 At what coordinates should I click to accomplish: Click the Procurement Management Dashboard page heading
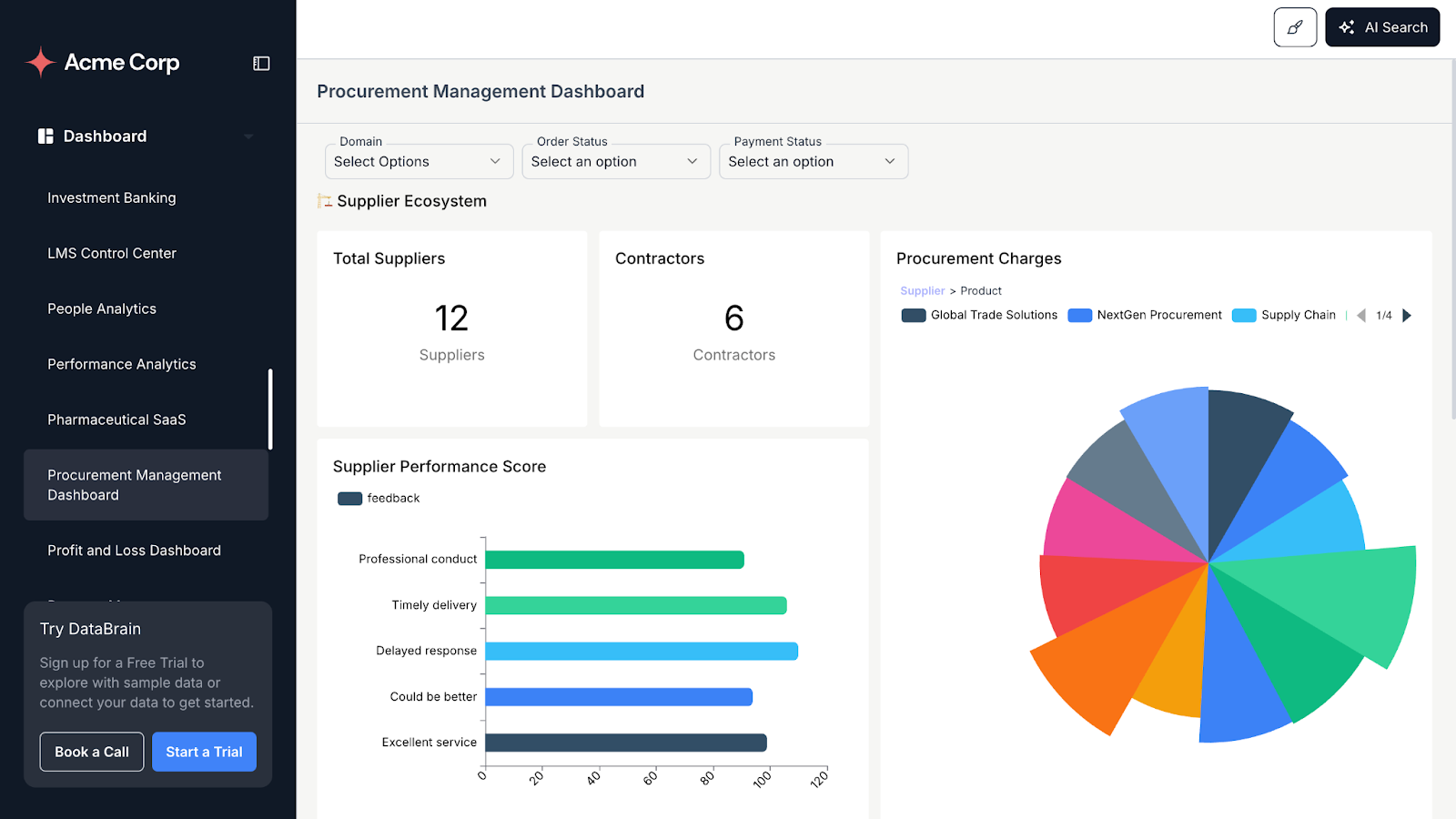[x=480, y=92]
